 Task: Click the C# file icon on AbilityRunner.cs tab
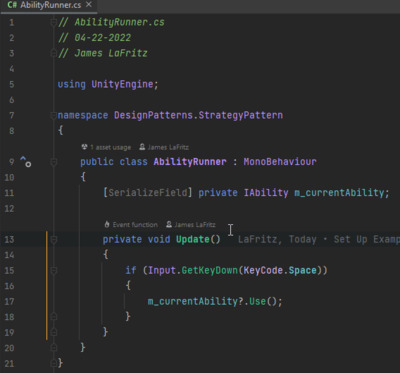coord(12,5)
